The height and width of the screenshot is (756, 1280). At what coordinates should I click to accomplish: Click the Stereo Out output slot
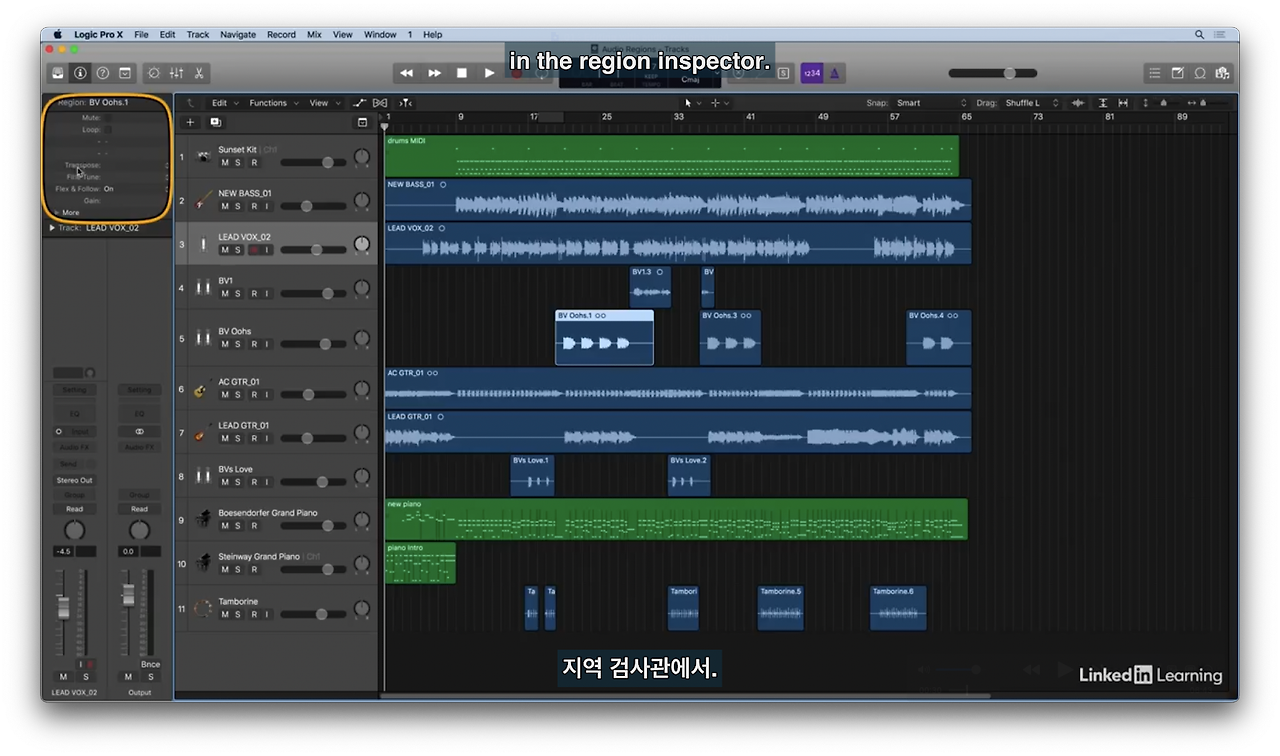(74, 480)
